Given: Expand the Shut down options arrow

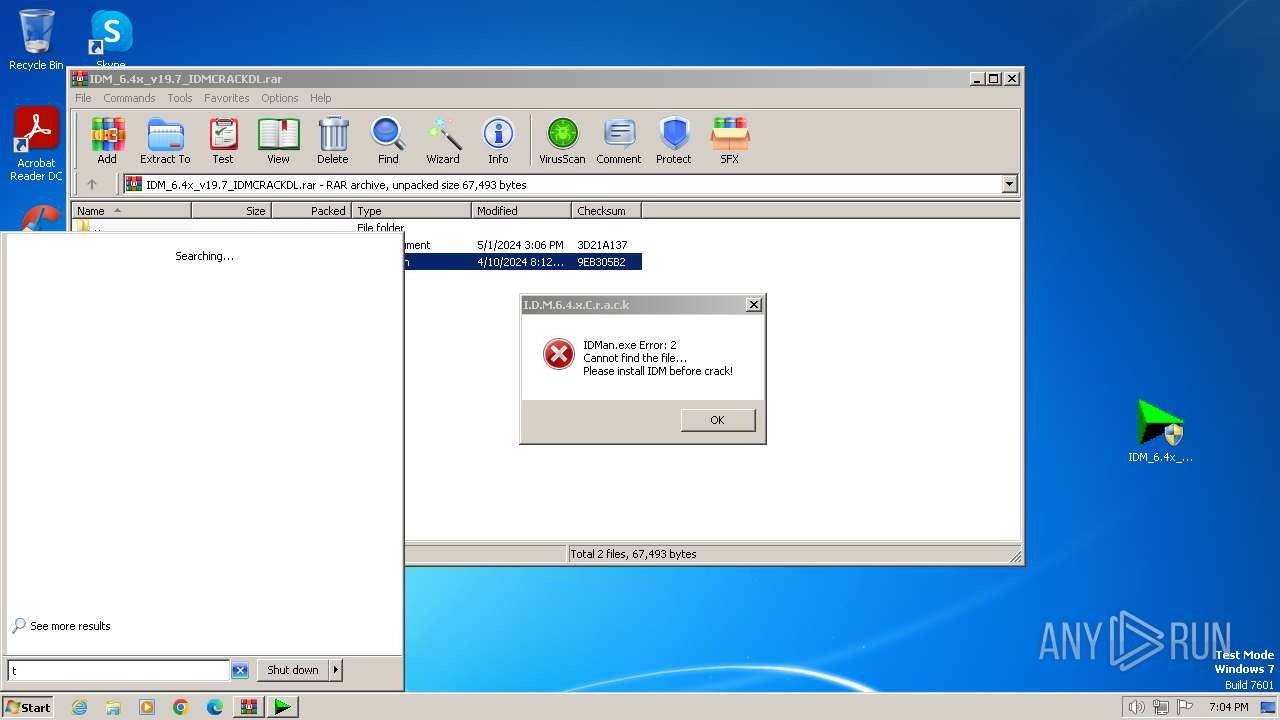Looking at the screenshot, I should tap(335, 670).
